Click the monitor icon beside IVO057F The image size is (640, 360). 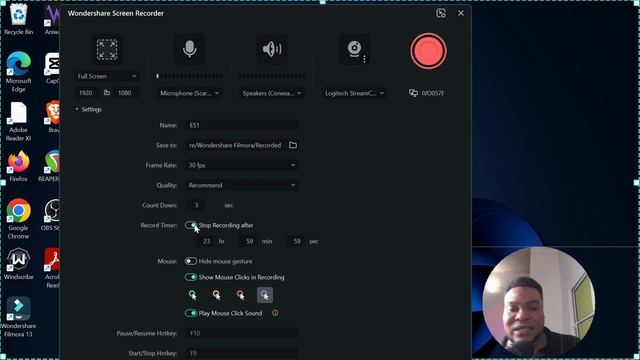click(x=413, y=93)
